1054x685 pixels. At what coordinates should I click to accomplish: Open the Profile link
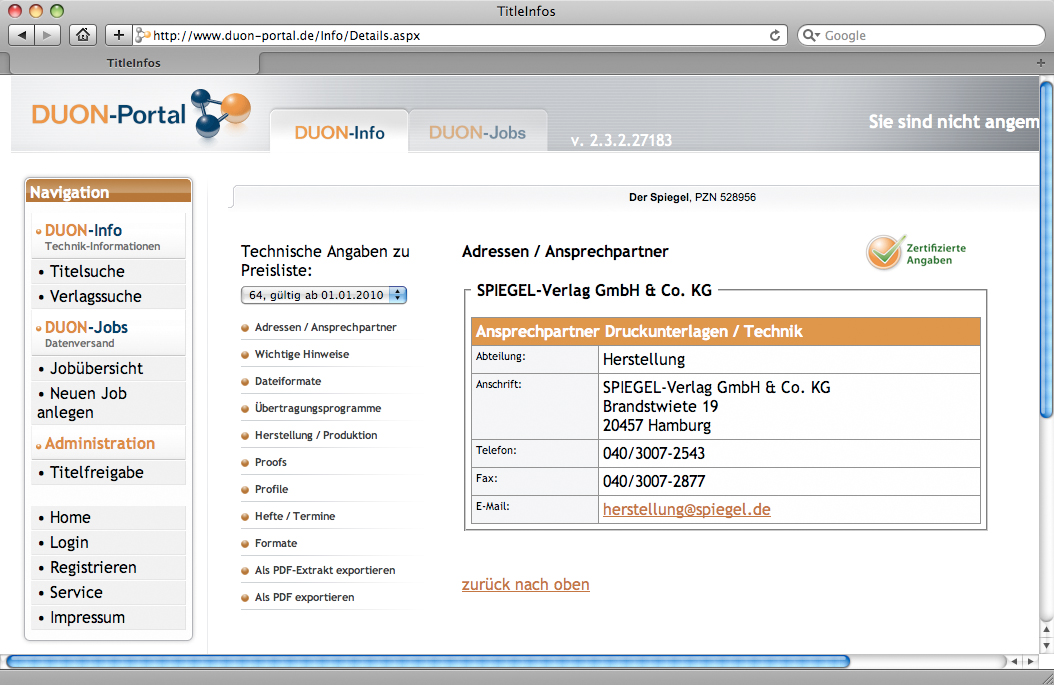tap(272, 489)
